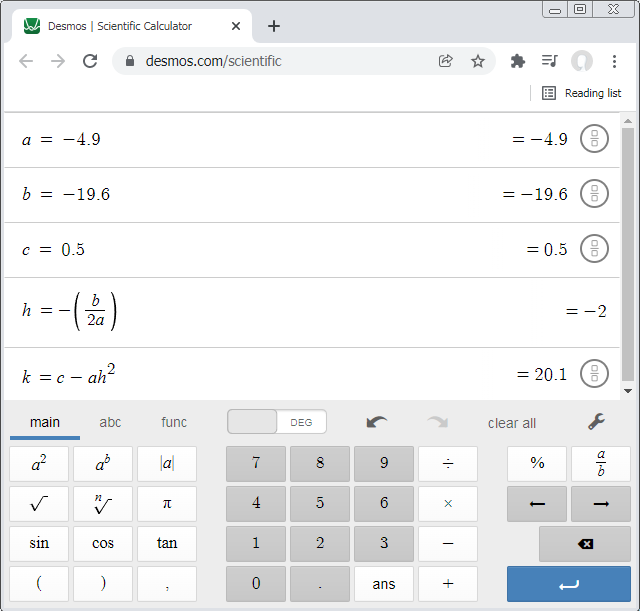The width and height of the screenshot is (640, 611).
Task: Click the clear all button
Action: tap(512, 423)
